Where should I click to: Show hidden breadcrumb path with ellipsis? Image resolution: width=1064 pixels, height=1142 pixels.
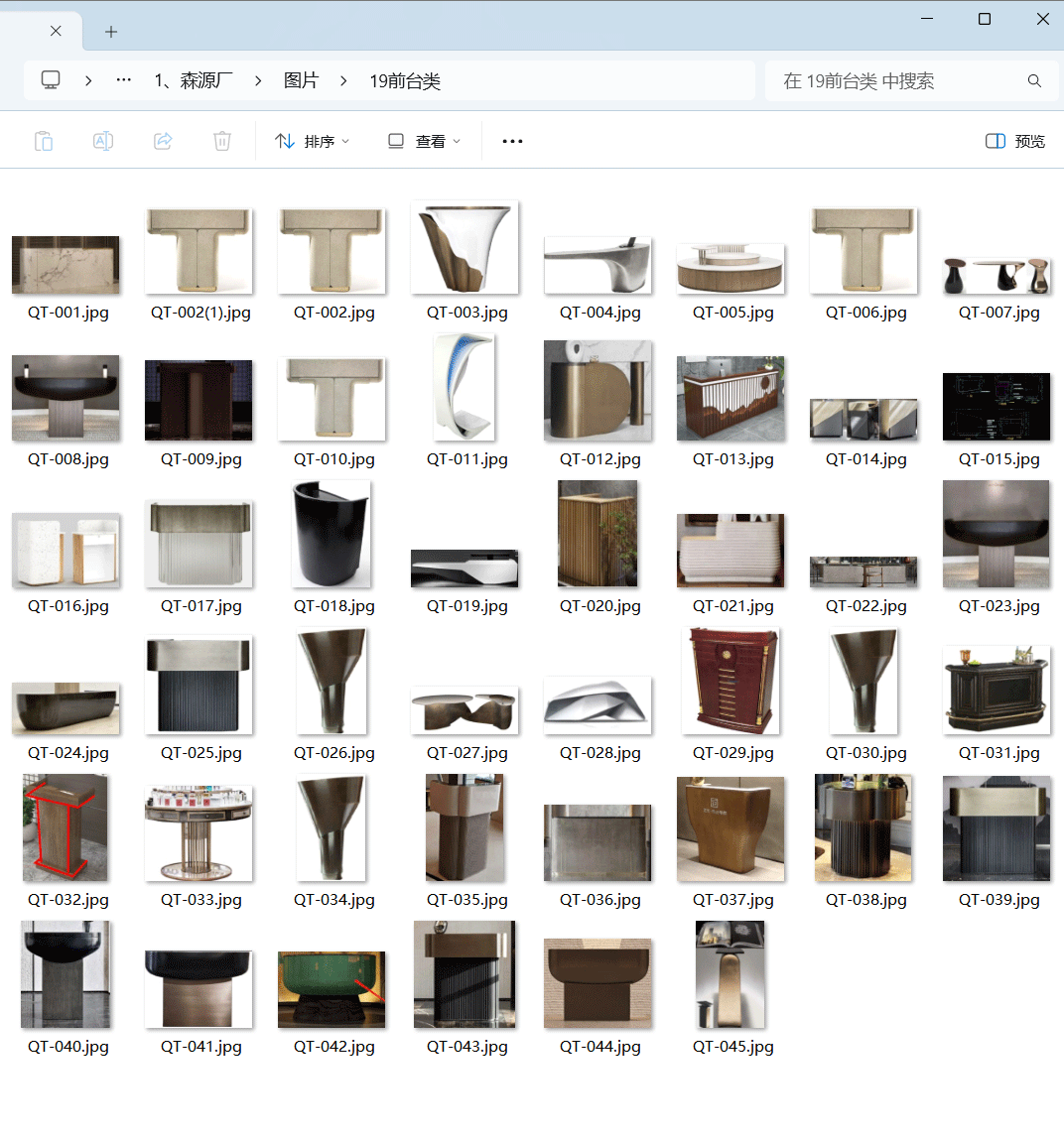(x=123, y=80)
